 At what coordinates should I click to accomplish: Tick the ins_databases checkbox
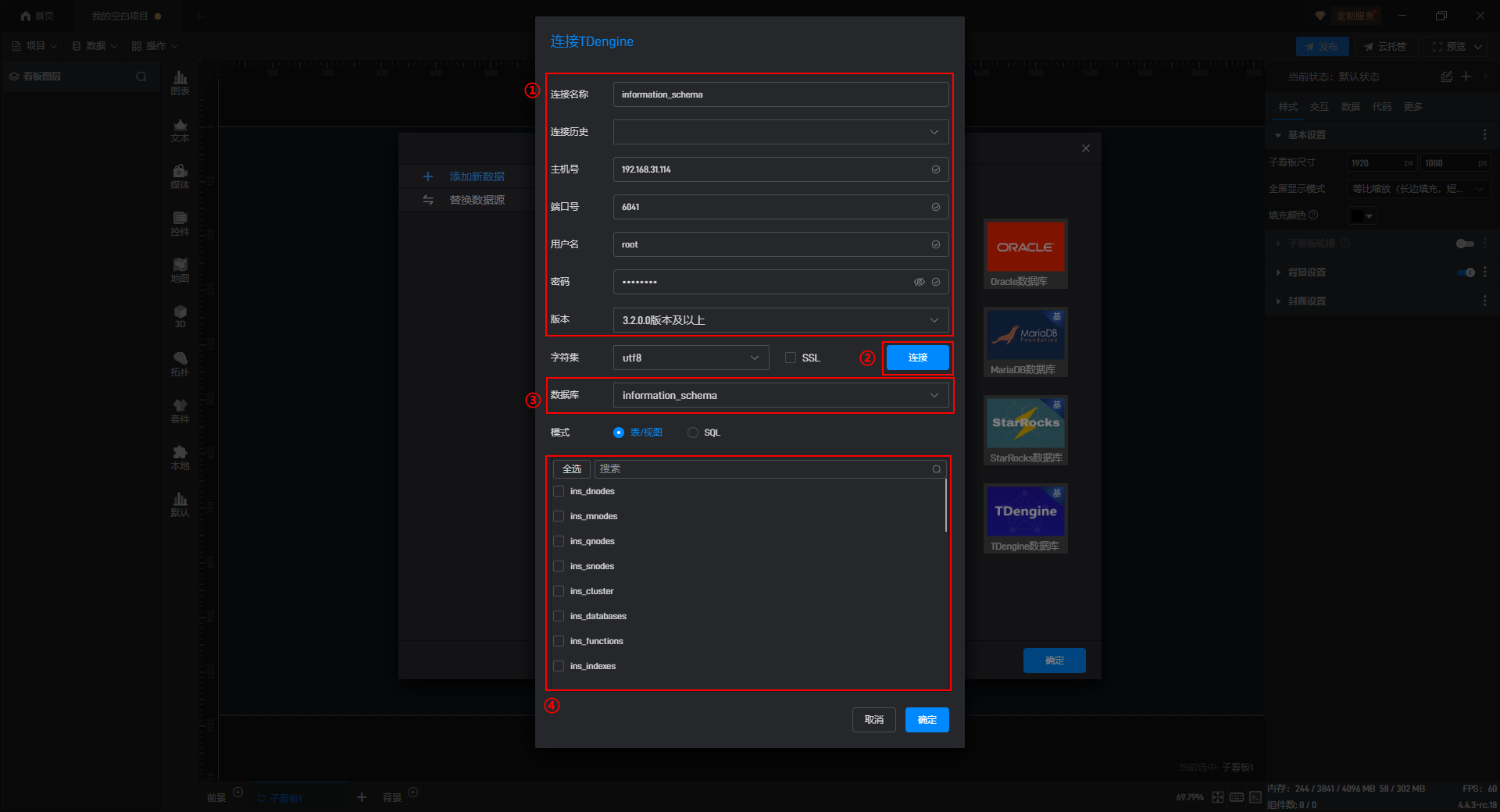pyautogui.click(x=559, y=616)
